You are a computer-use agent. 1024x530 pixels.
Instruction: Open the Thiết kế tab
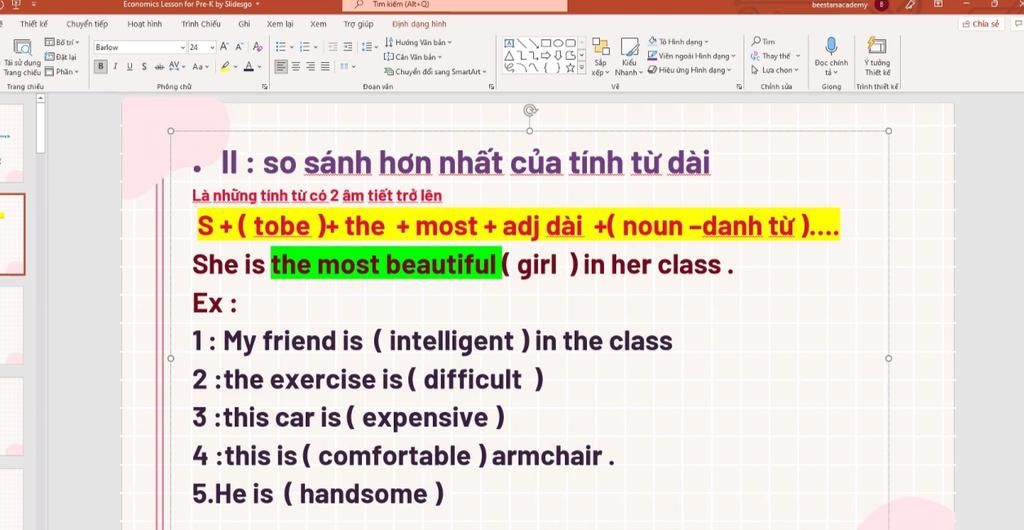(x=34, y=24)
